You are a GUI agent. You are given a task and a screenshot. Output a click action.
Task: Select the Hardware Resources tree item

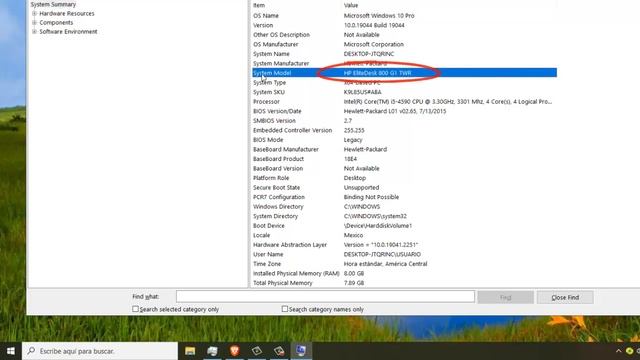coord(67,13)
